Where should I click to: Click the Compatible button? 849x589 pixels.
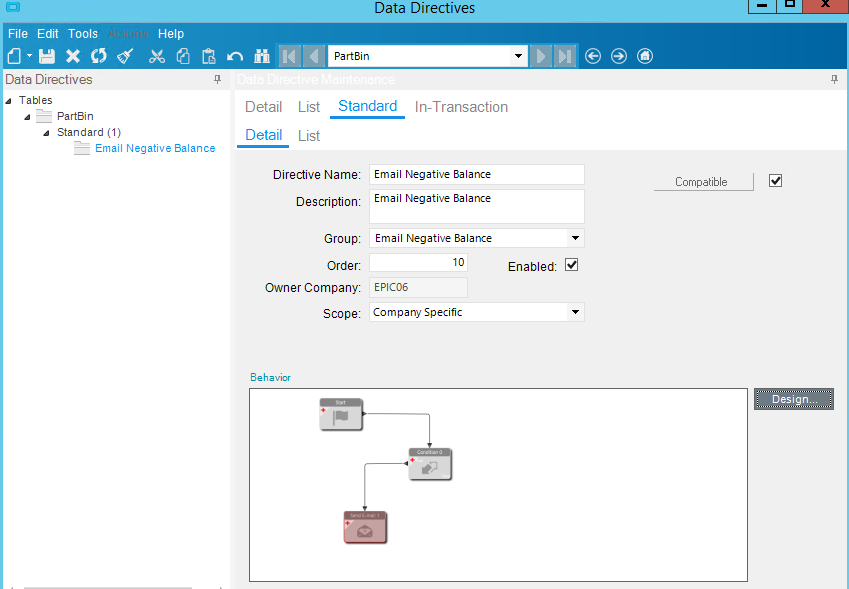(703, 182)
